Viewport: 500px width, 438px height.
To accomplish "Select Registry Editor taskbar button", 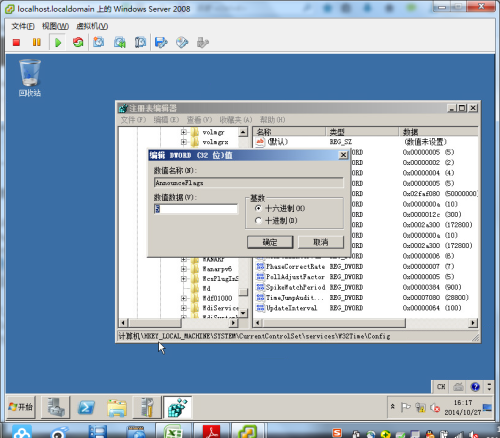I will (x=177, y=407).
